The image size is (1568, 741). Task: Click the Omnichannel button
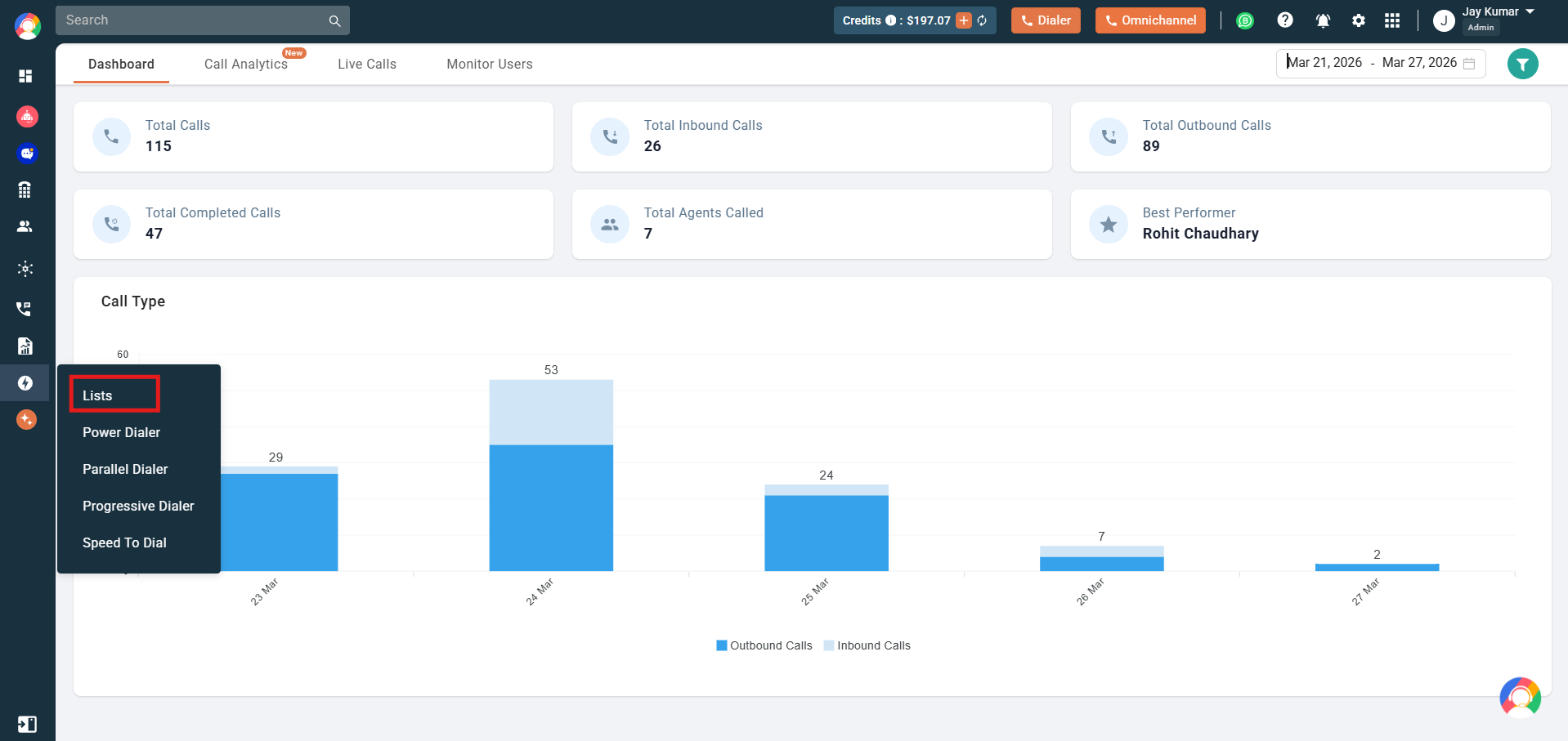1150,20
